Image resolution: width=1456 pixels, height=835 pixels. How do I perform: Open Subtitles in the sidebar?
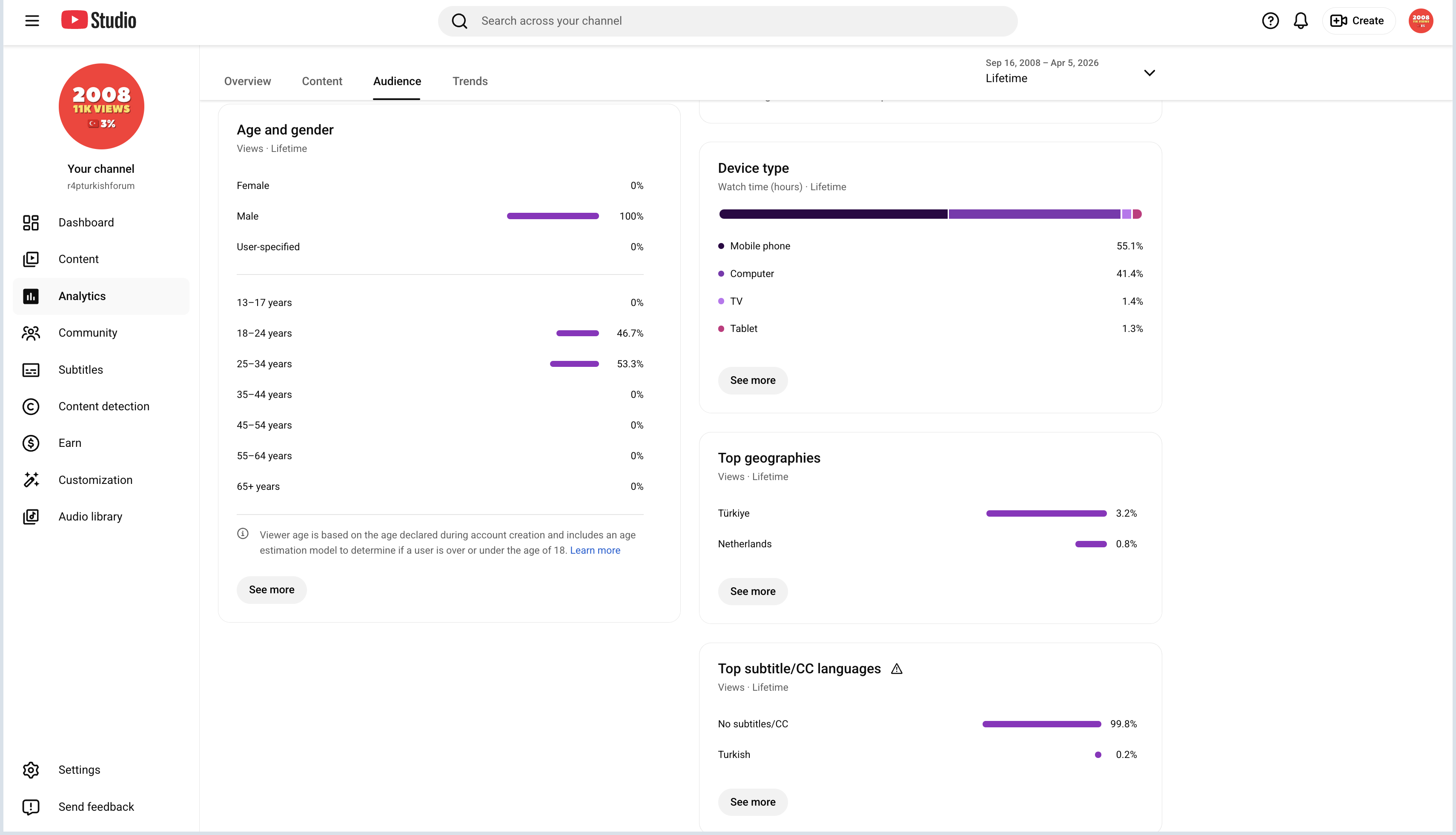101,370
